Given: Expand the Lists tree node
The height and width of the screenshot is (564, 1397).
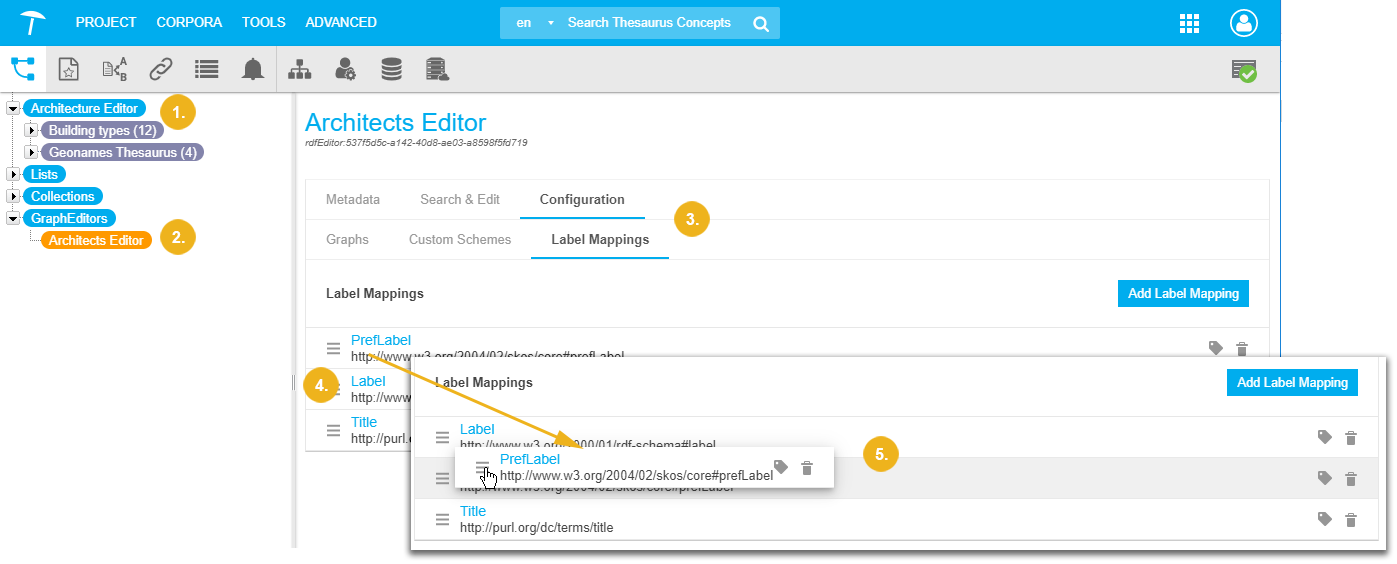Looking at the screenshot, I should (x=13, y=174).
